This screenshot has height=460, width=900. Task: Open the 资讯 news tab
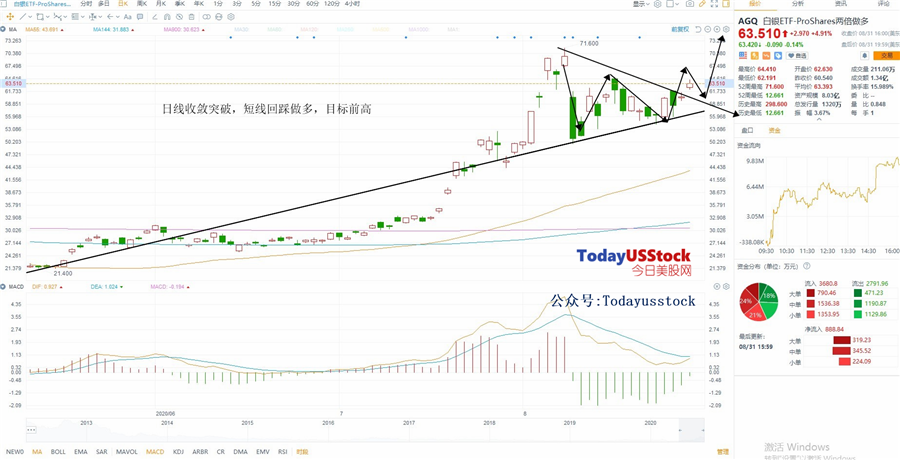click(x=841, y=4)
